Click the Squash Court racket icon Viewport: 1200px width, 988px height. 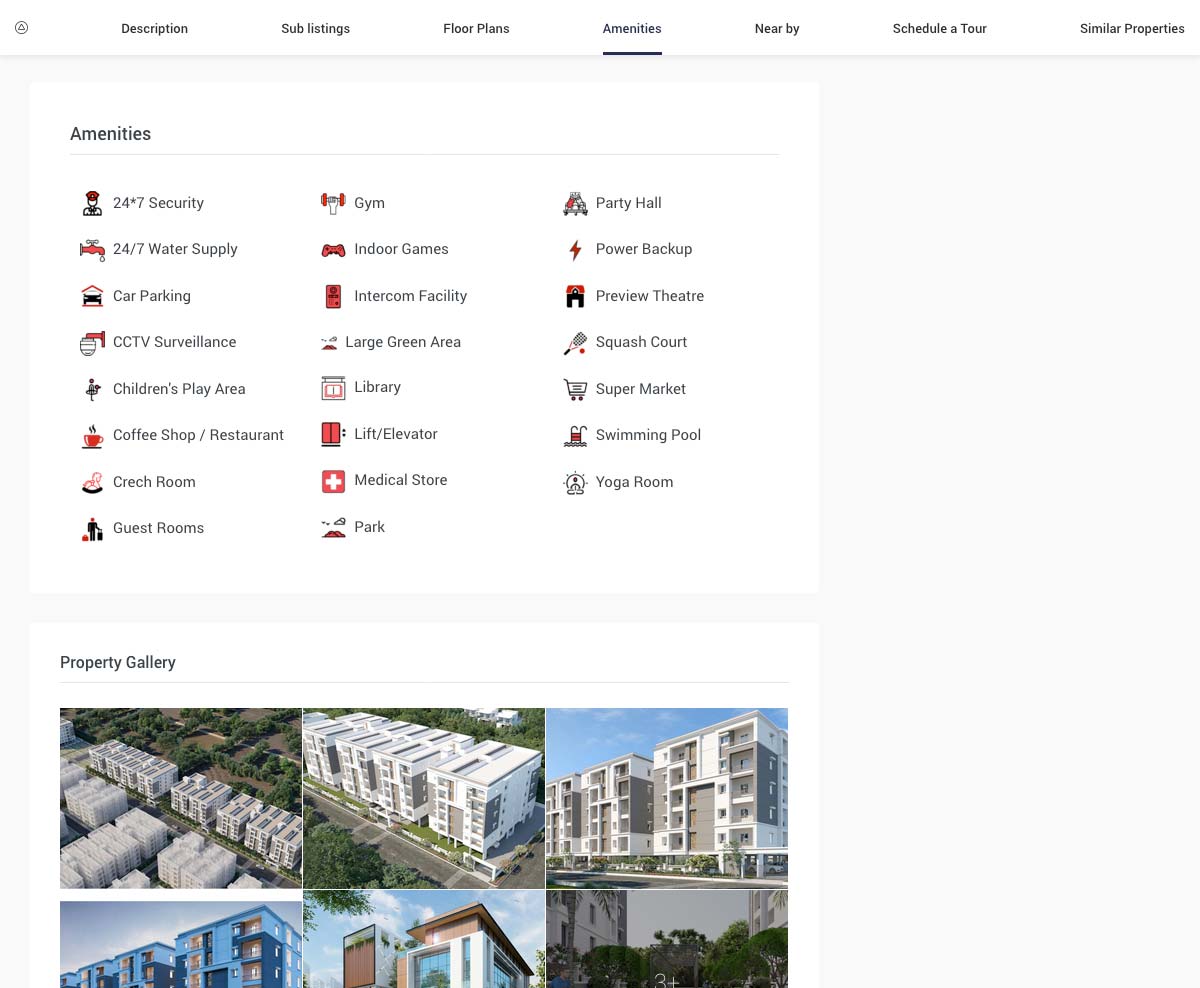(575, 343)
